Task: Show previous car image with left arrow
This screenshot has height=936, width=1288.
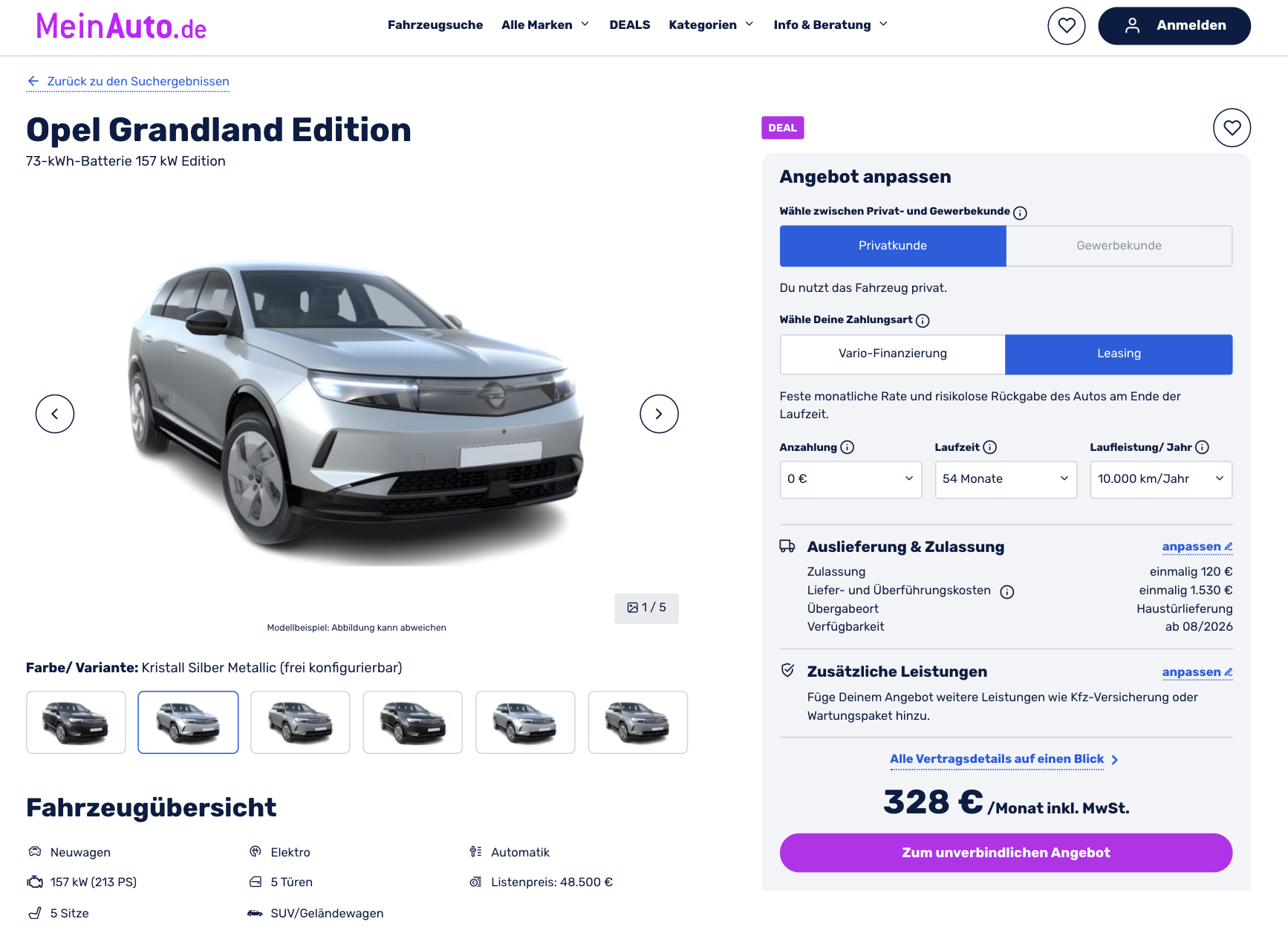Action: 55,414
